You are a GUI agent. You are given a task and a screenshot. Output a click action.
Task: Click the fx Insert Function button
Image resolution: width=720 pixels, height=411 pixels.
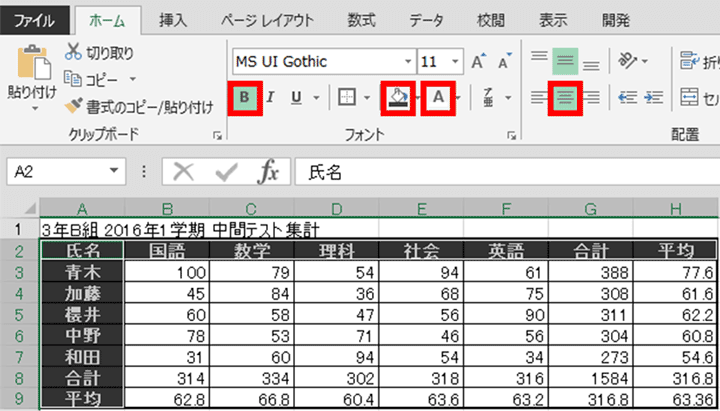(268, 172)
